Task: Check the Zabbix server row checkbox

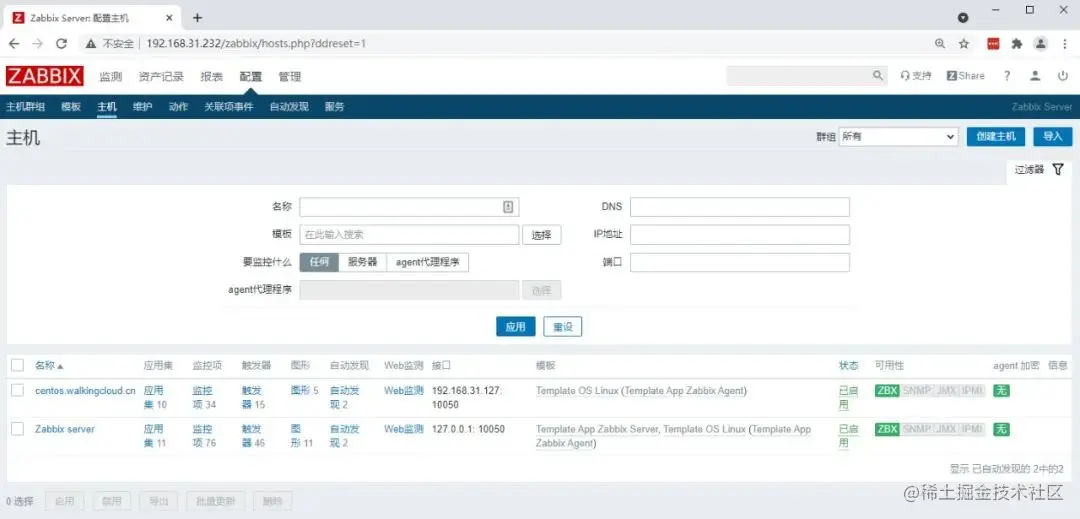Action: click(x=18, y=429)
